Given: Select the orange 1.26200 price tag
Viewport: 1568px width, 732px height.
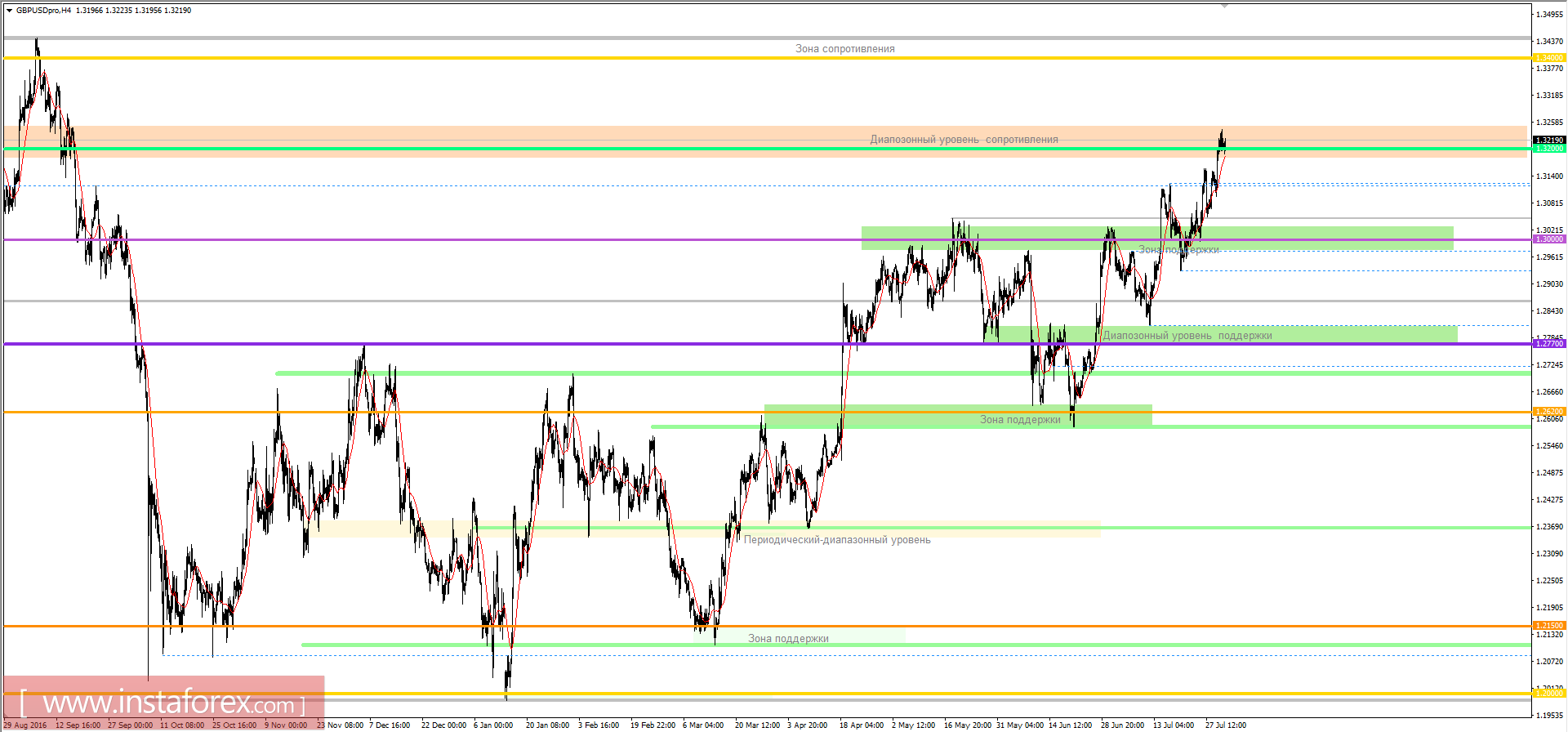Looking at the screenshot, I should point(1549,412).
